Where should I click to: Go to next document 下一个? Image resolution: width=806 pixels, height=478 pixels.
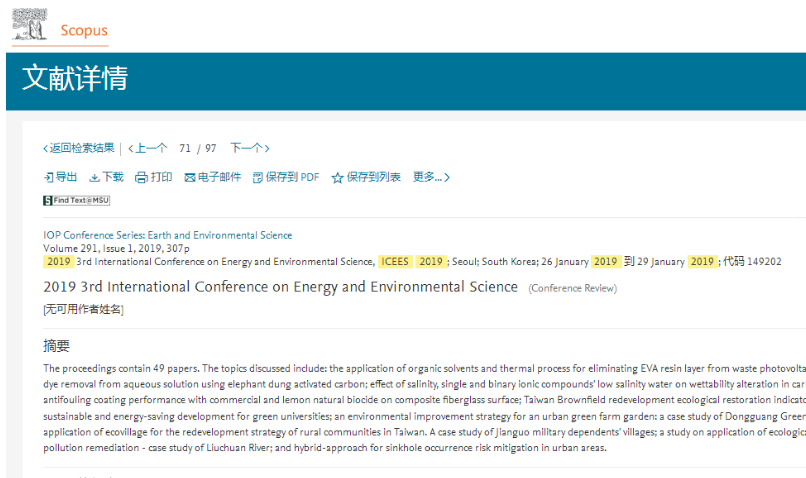click(250, 149)
